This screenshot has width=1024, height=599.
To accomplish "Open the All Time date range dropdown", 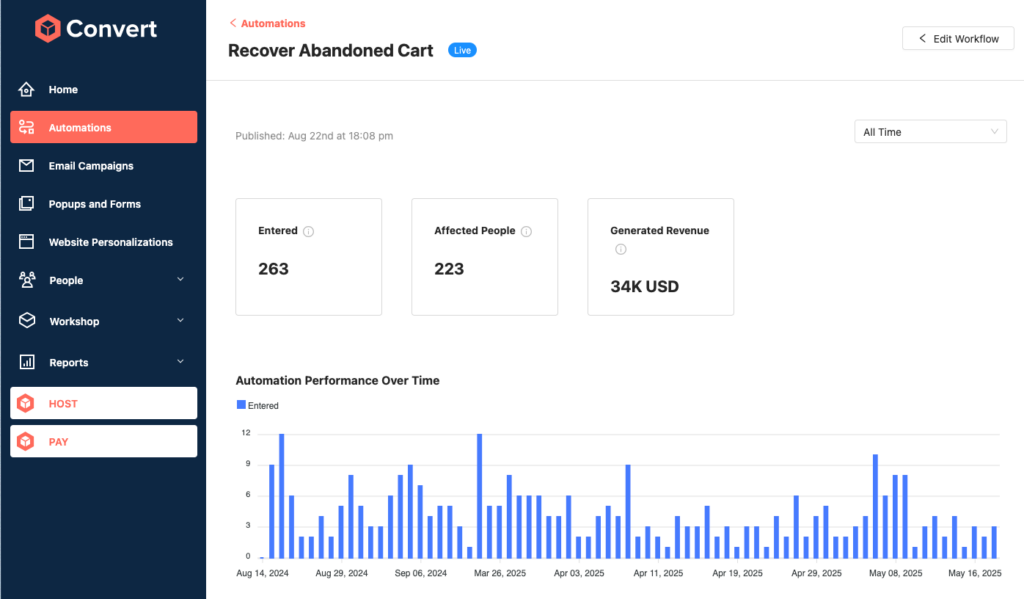I will 930,132.
